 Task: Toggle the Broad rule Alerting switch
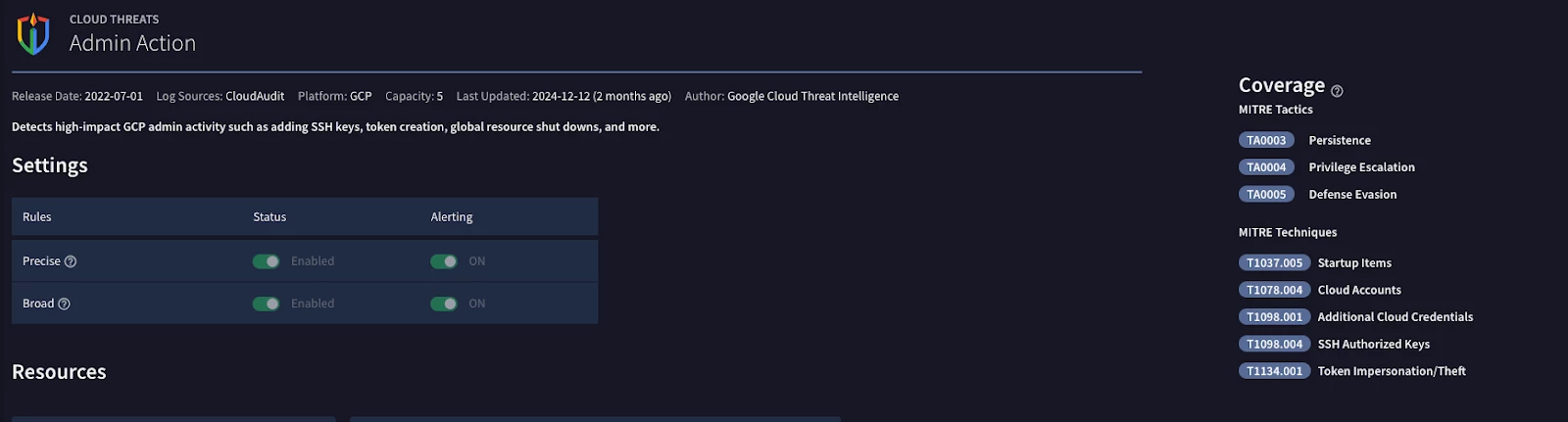click(443, 304)
